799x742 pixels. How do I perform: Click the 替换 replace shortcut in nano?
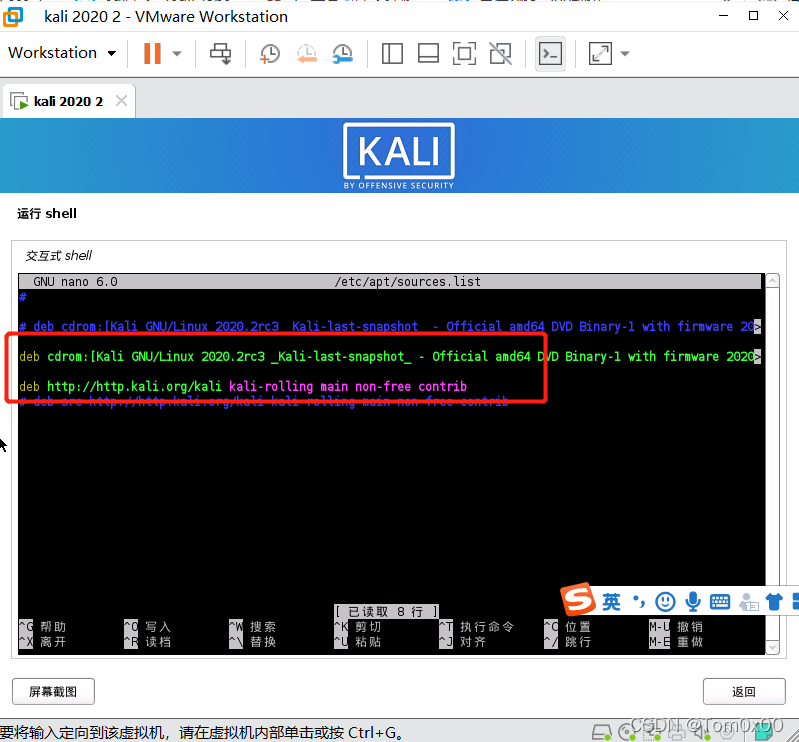253,642
